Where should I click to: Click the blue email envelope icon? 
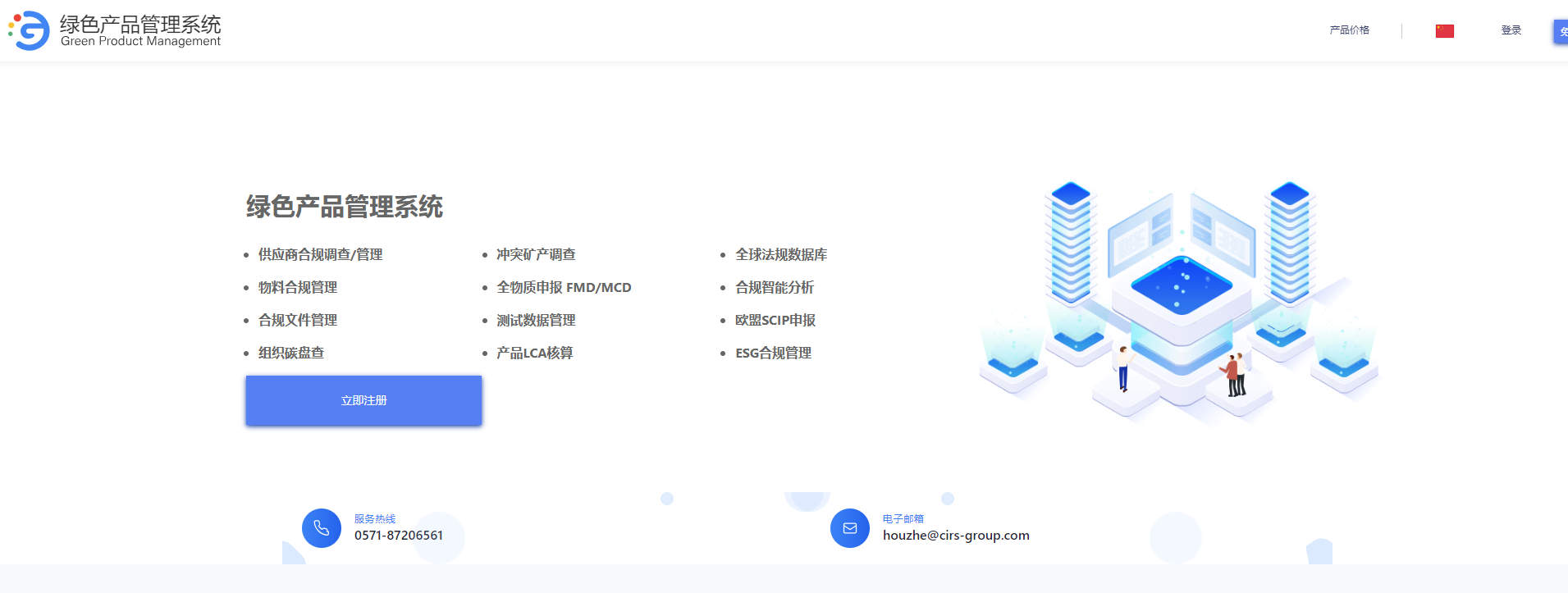(850, 528)
